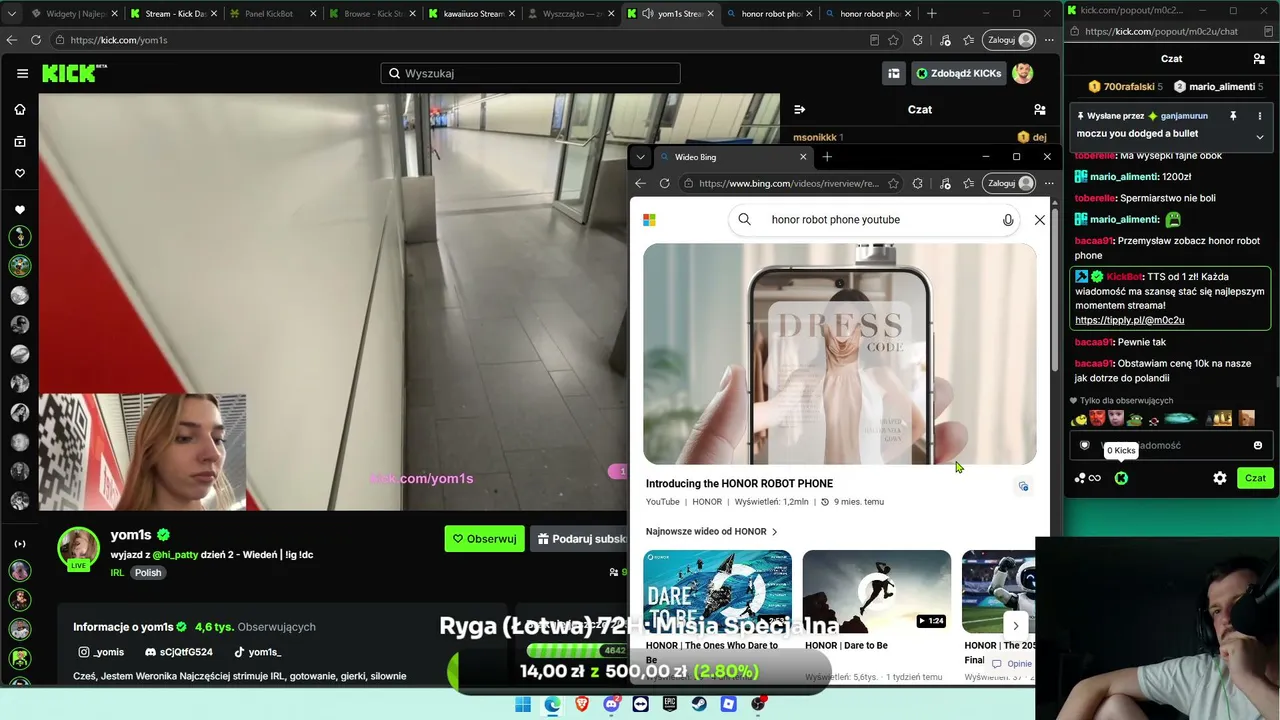Viewport: 1280px width, 720px height.
Task: Open the yom1s_ TikTok link
Action: 258,652
